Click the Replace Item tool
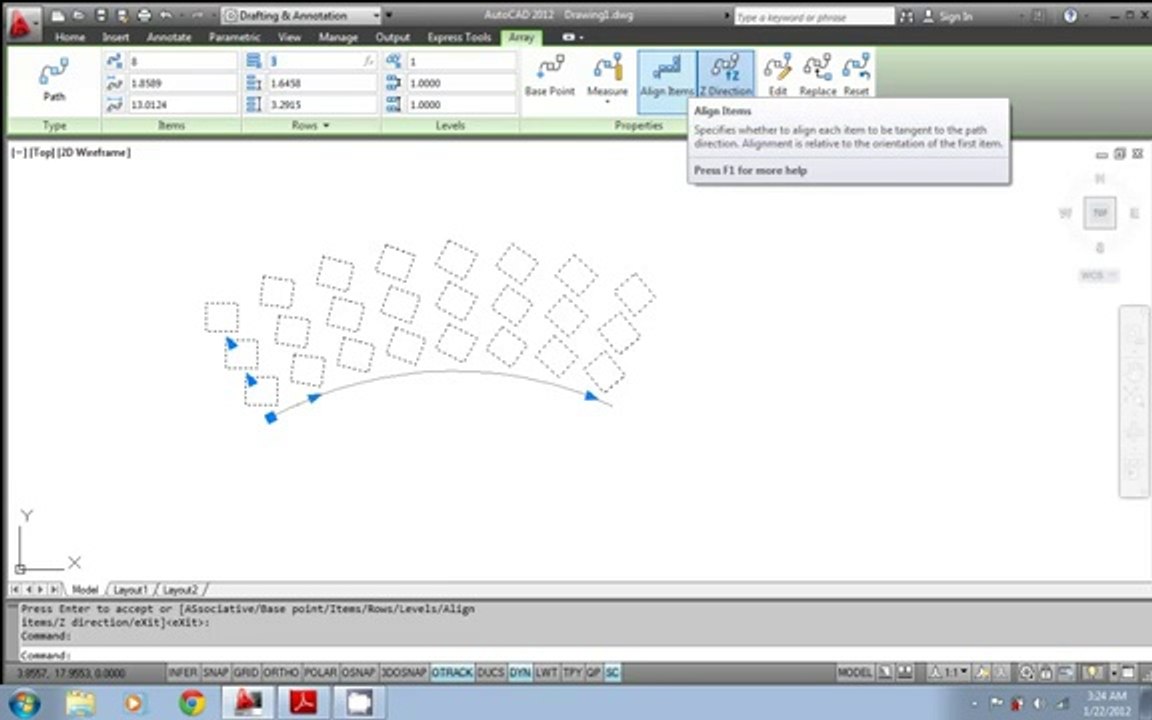The height and width of the screenshot is (720, 1152). (818, 75)
